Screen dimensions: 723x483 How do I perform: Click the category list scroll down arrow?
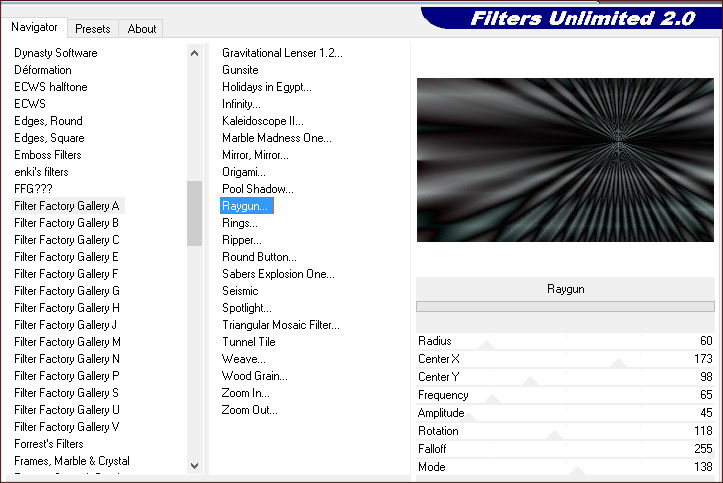coord(195,465)
